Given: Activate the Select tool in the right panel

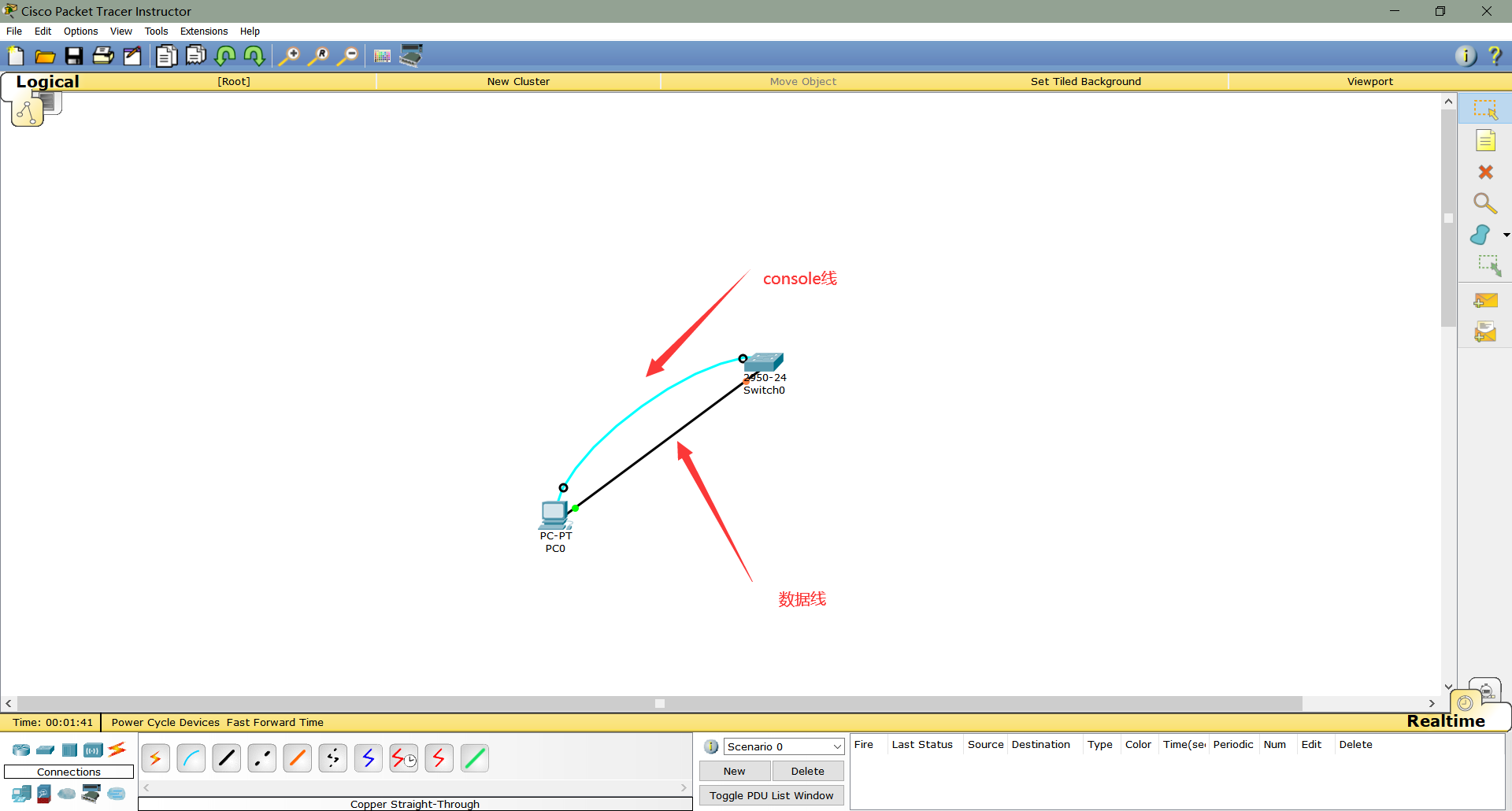Looking at the screenshot, I should pos(1485,109).
